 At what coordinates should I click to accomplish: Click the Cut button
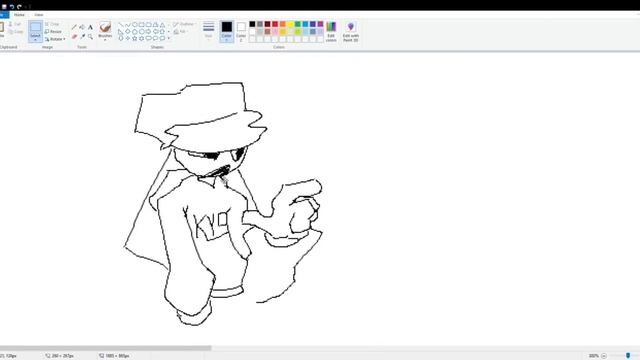15,24
